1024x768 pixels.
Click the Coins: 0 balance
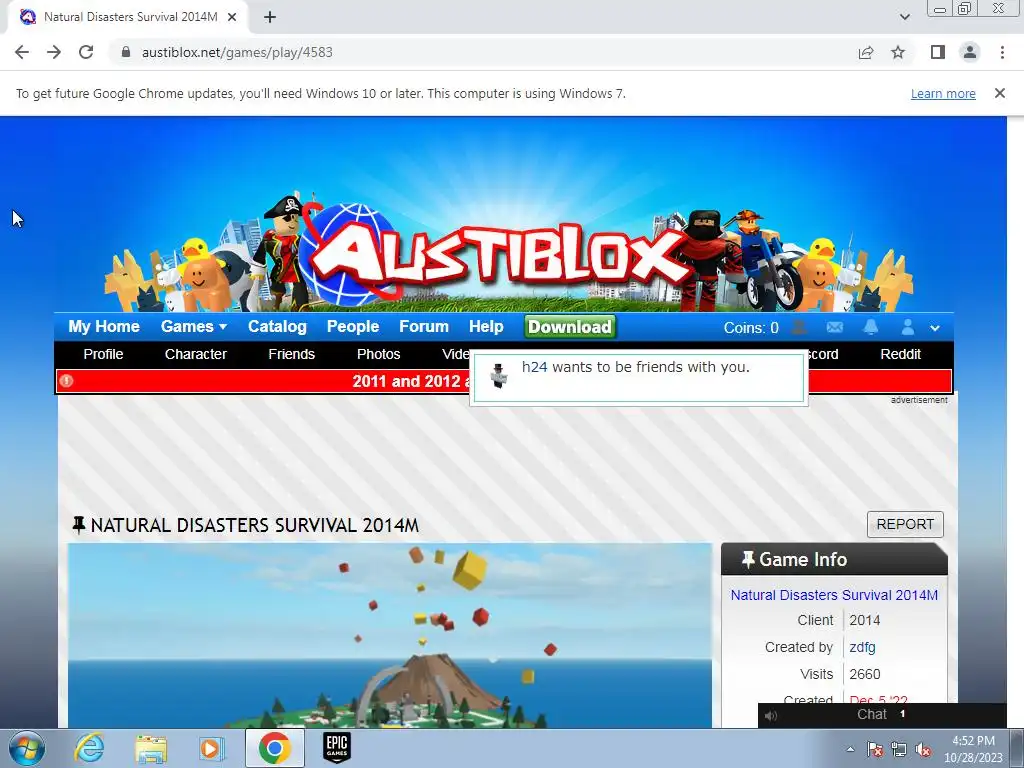tap(751, 328)
